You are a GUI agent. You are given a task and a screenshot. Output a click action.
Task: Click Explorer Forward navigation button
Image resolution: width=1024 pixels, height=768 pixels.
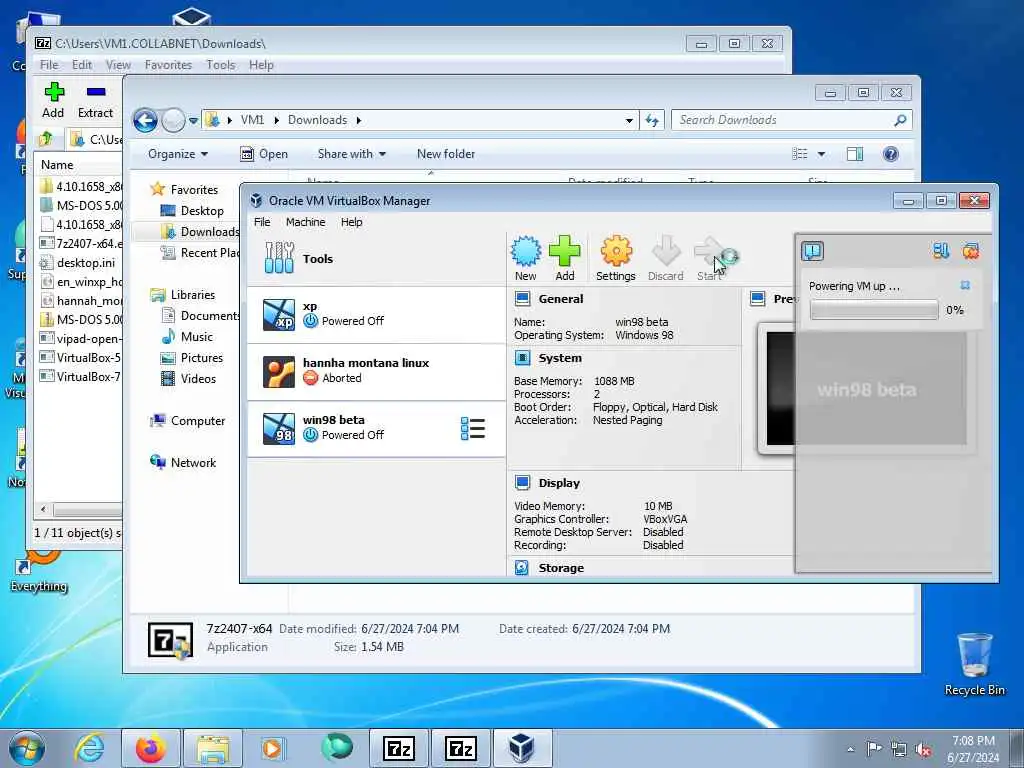173,120
